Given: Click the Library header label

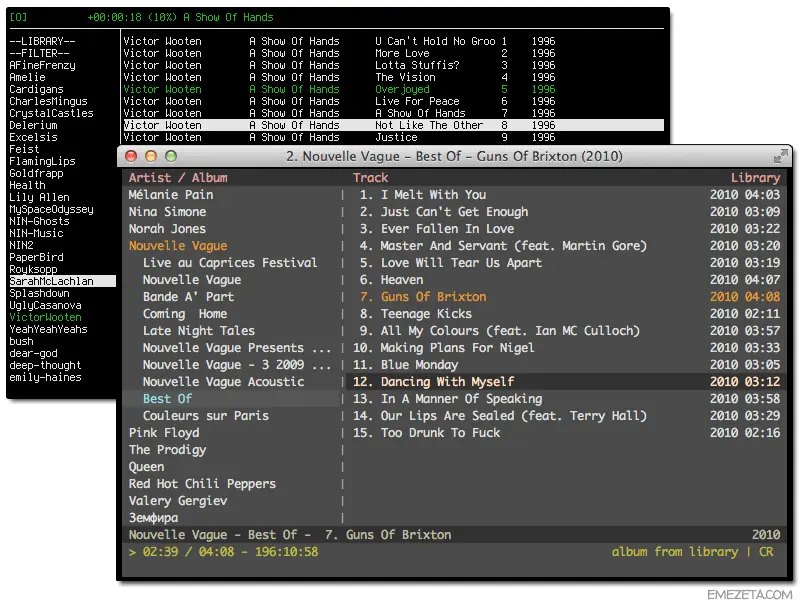Looking at the screenshot, I should coord(755,178).
